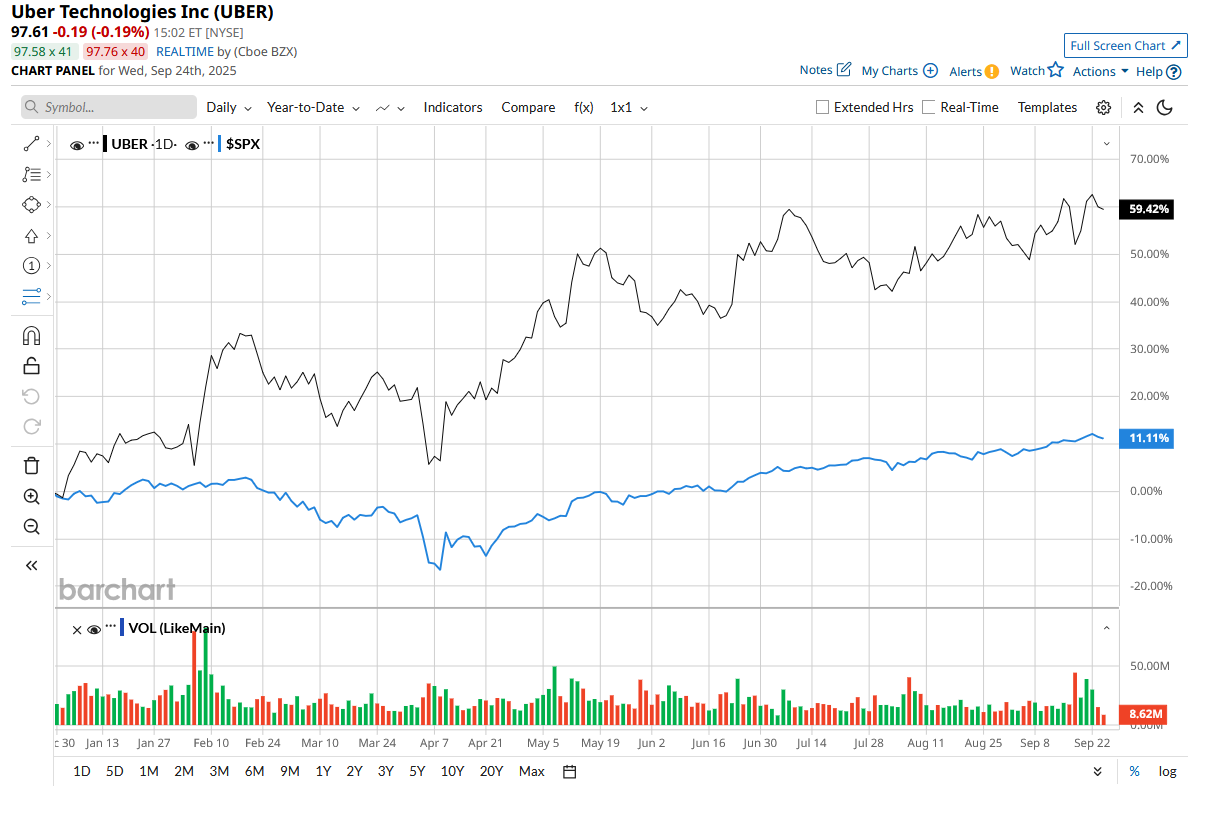Screen dimensions: 1205x835
Task: Select the 5Y time range
Action: [x=417, y=771]
